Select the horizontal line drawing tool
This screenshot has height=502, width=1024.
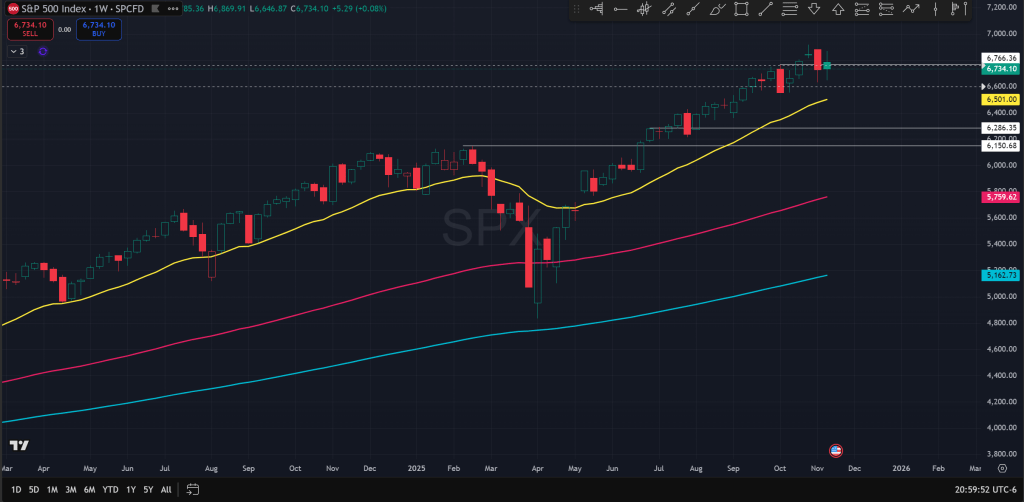point(620,10)
